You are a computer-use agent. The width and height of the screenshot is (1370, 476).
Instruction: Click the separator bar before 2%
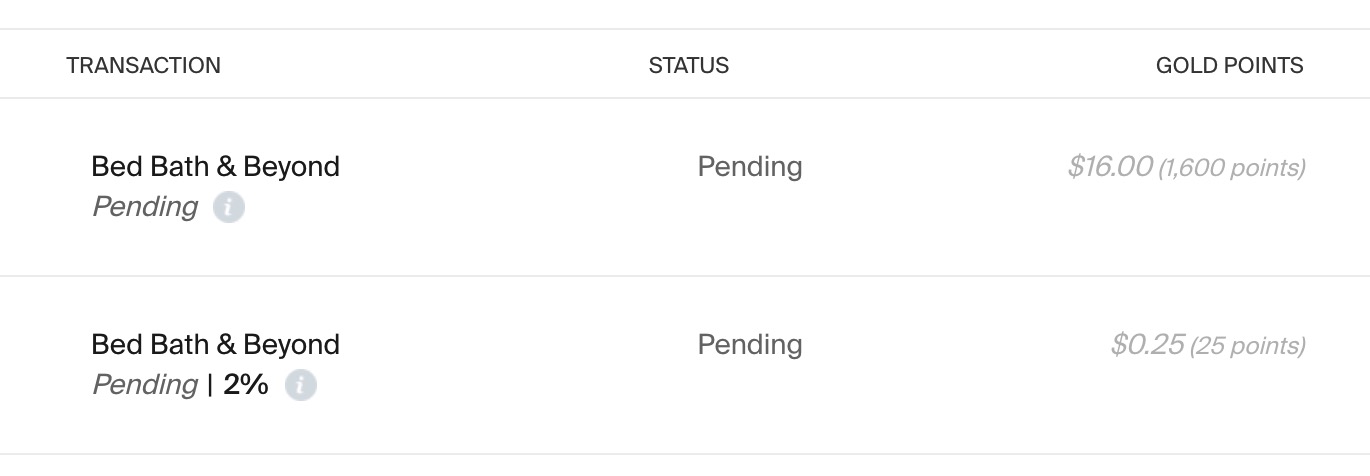210,385
